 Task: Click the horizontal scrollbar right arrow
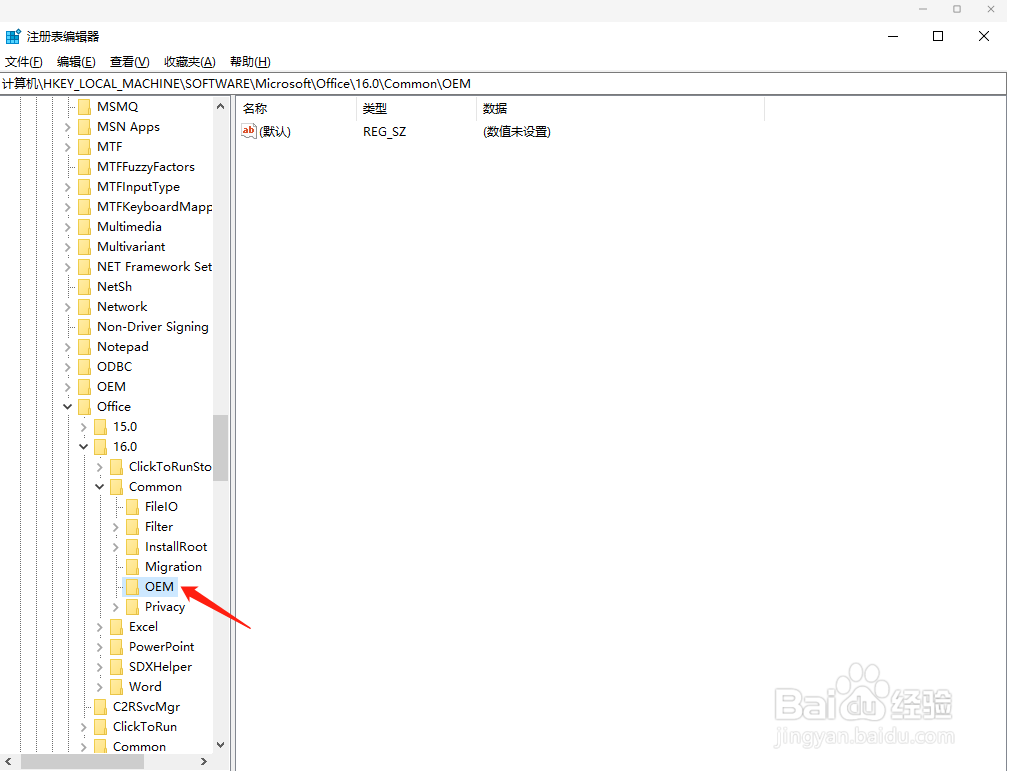[x=204, y=761]
